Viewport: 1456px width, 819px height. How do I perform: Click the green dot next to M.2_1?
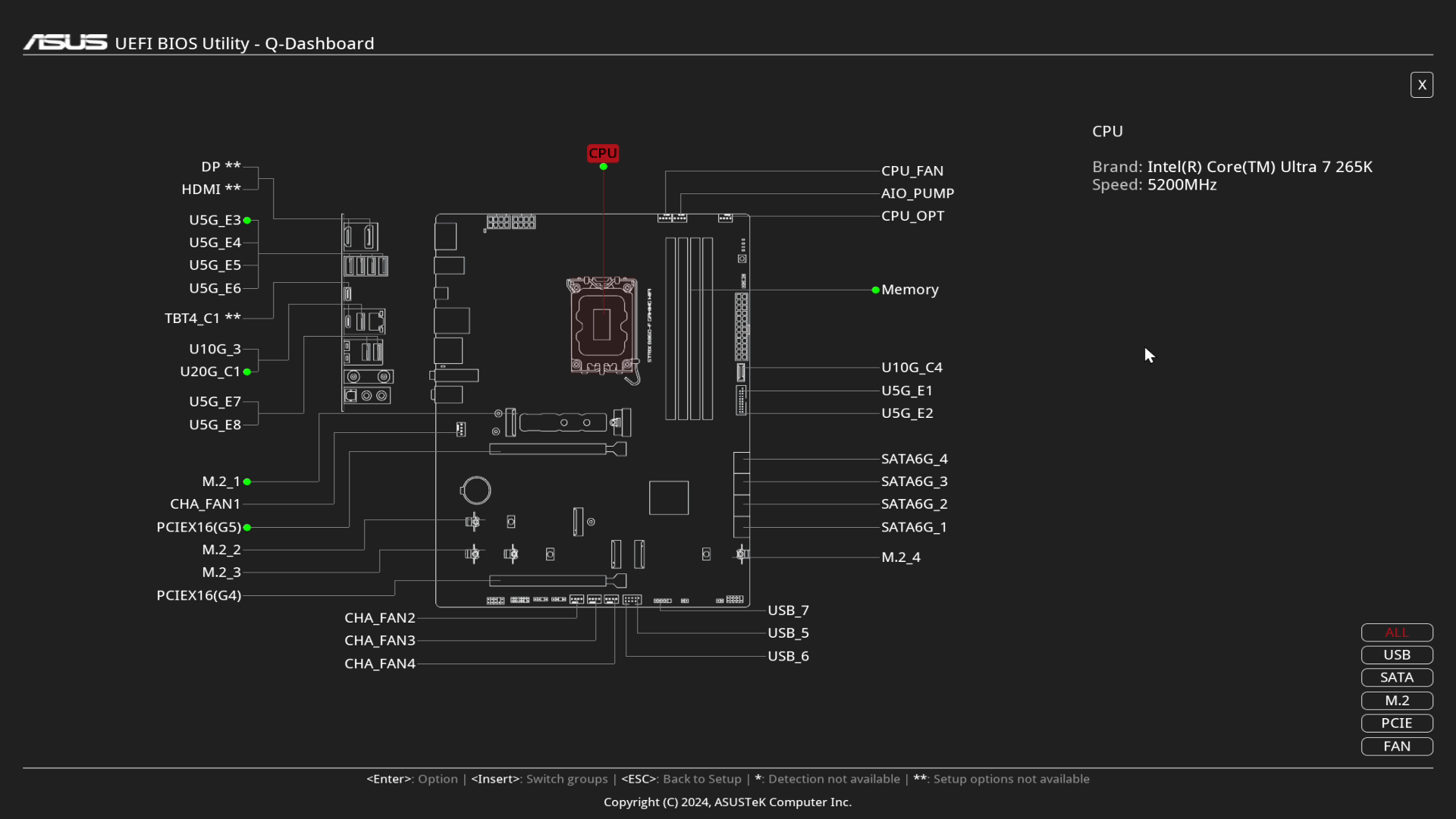247,482
